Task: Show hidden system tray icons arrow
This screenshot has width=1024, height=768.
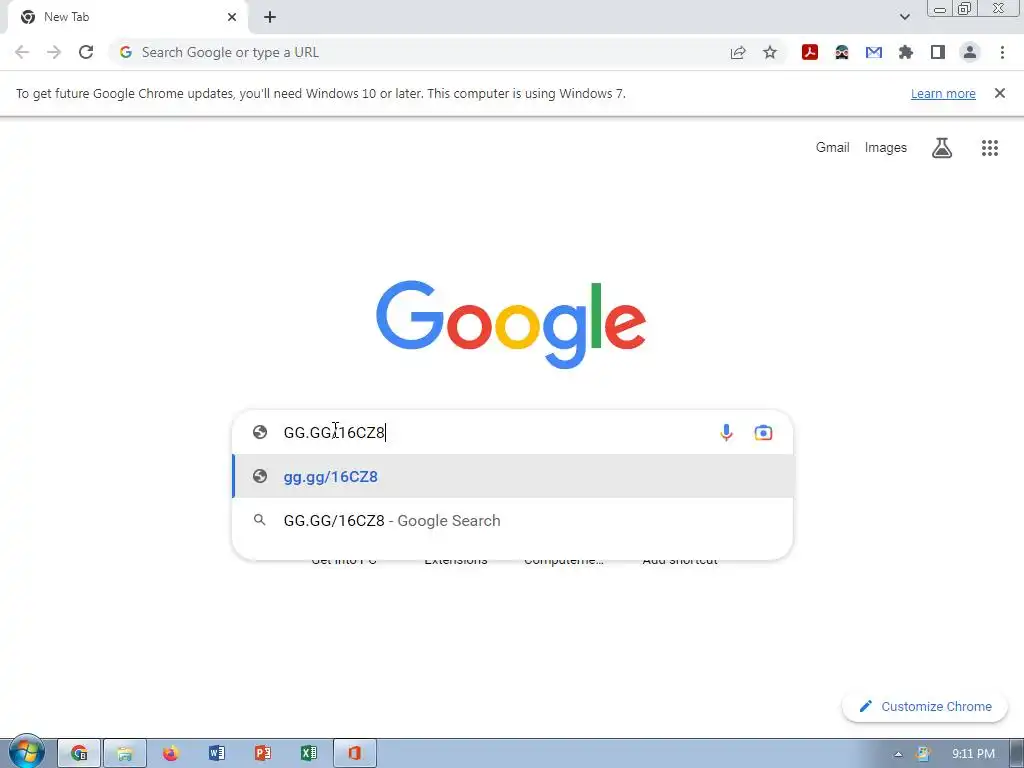Action: [898, 754]
